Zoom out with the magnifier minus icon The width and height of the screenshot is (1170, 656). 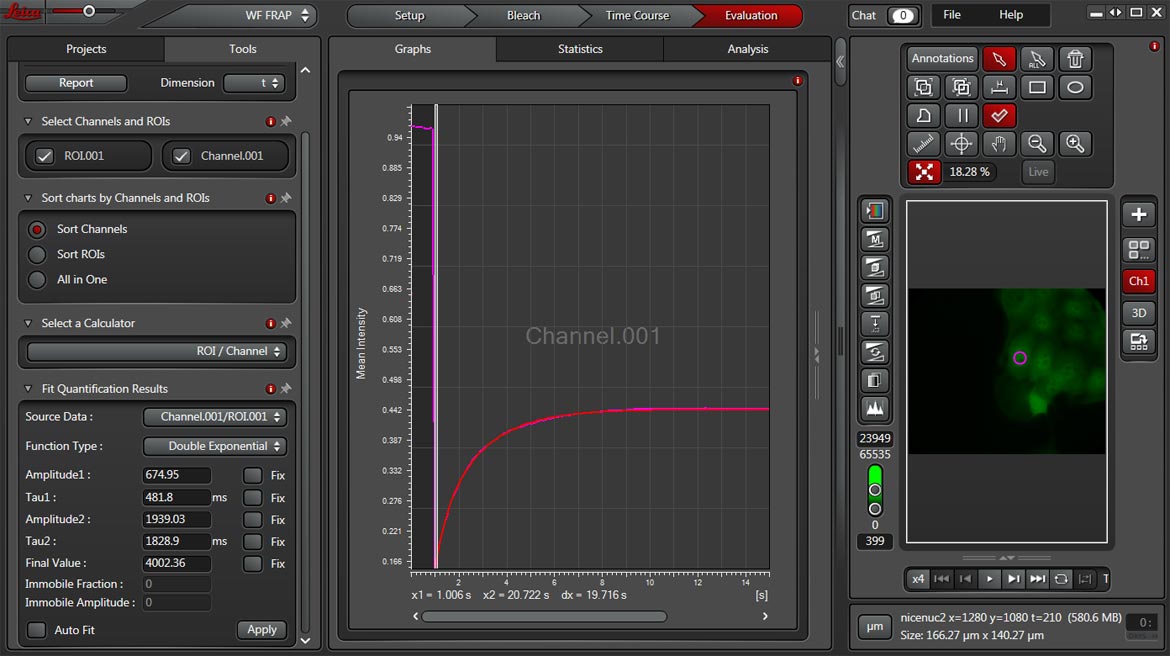(1037, 144)
